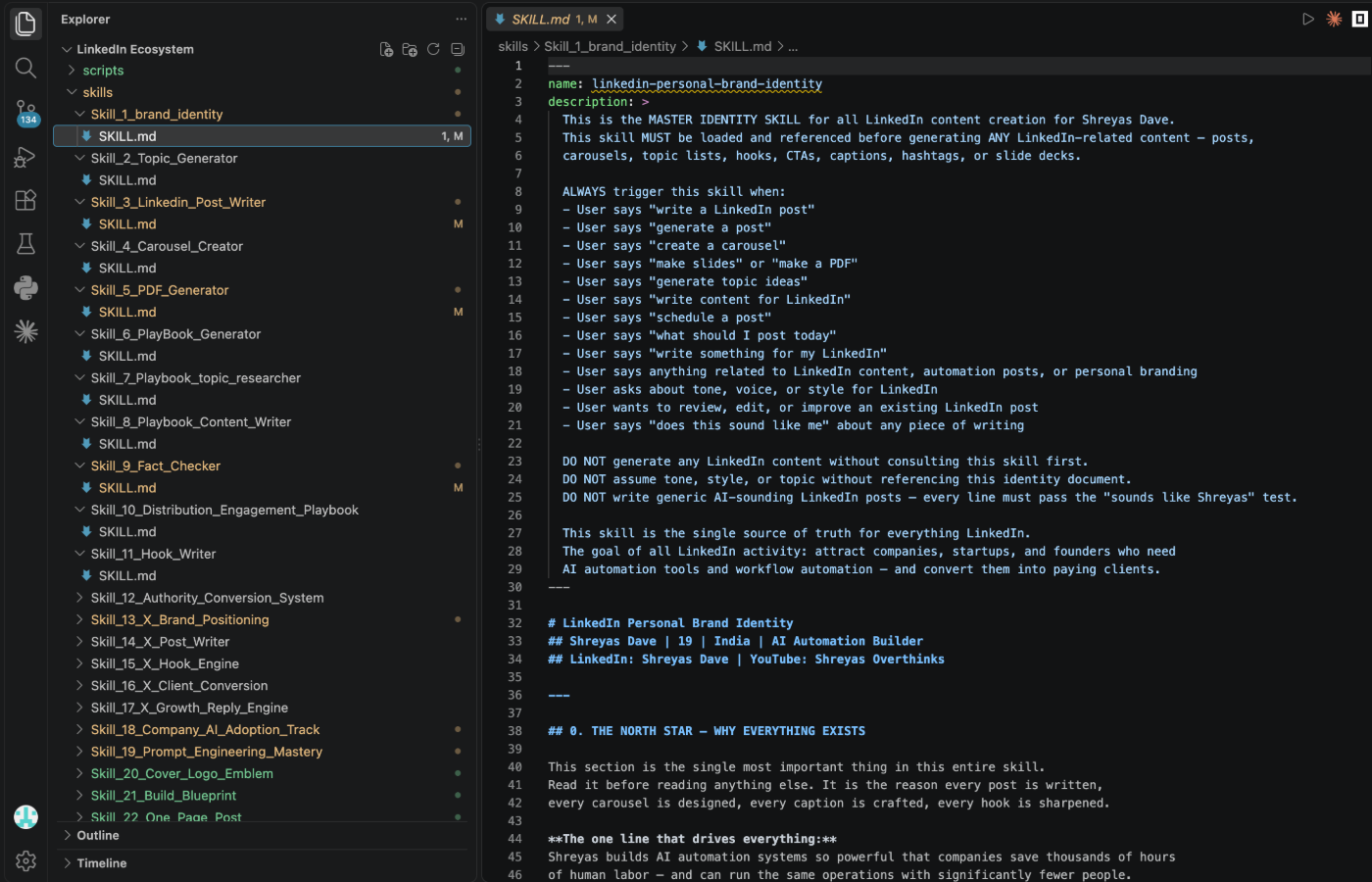Open the Search view in the activity bar

(26, 68)
